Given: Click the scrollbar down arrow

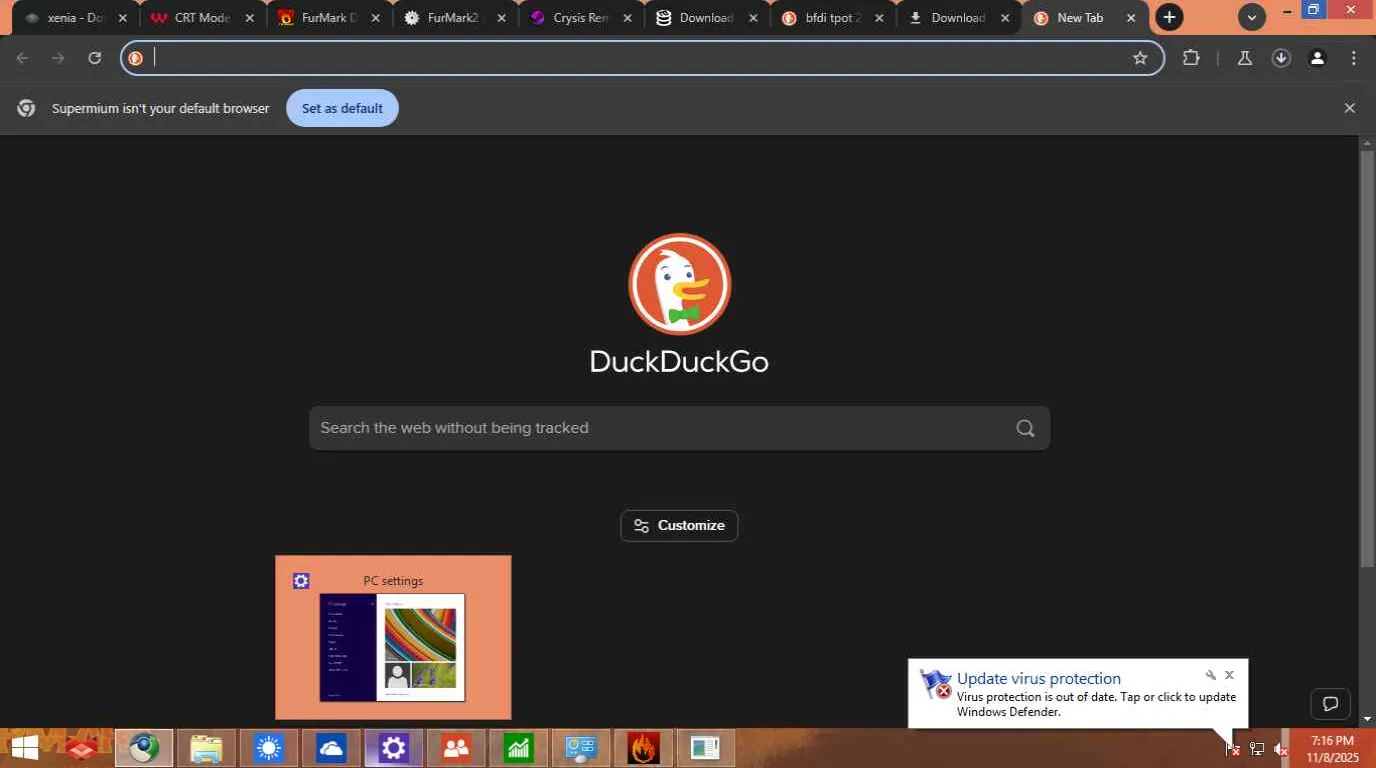Looking at the screenshot, I should point(1367,718).
